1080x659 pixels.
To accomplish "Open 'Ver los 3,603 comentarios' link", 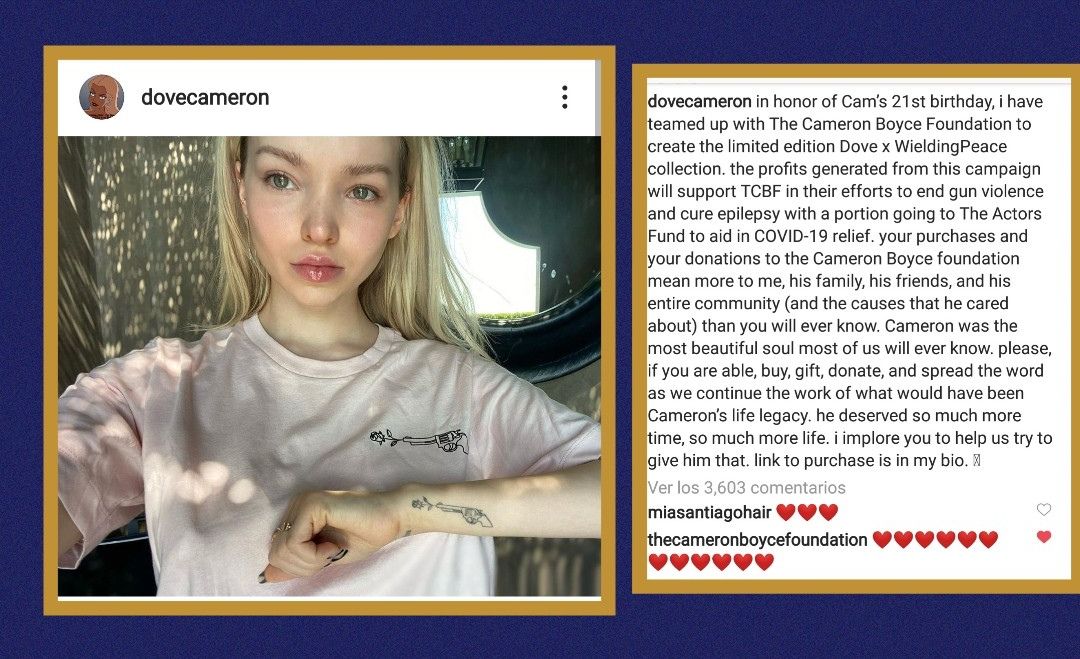I will point(747,488).
